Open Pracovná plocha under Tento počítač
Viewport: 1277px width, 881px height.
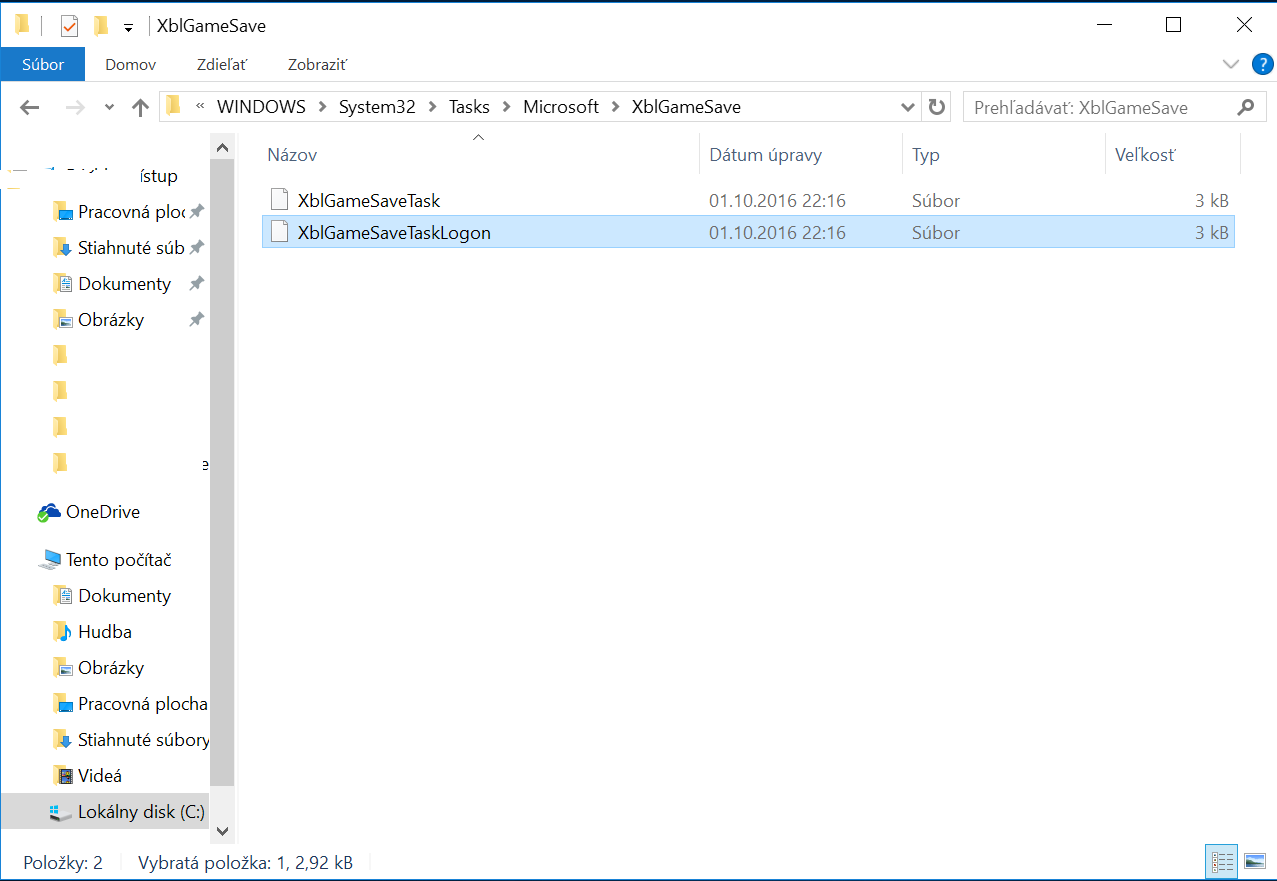(143, 704)
